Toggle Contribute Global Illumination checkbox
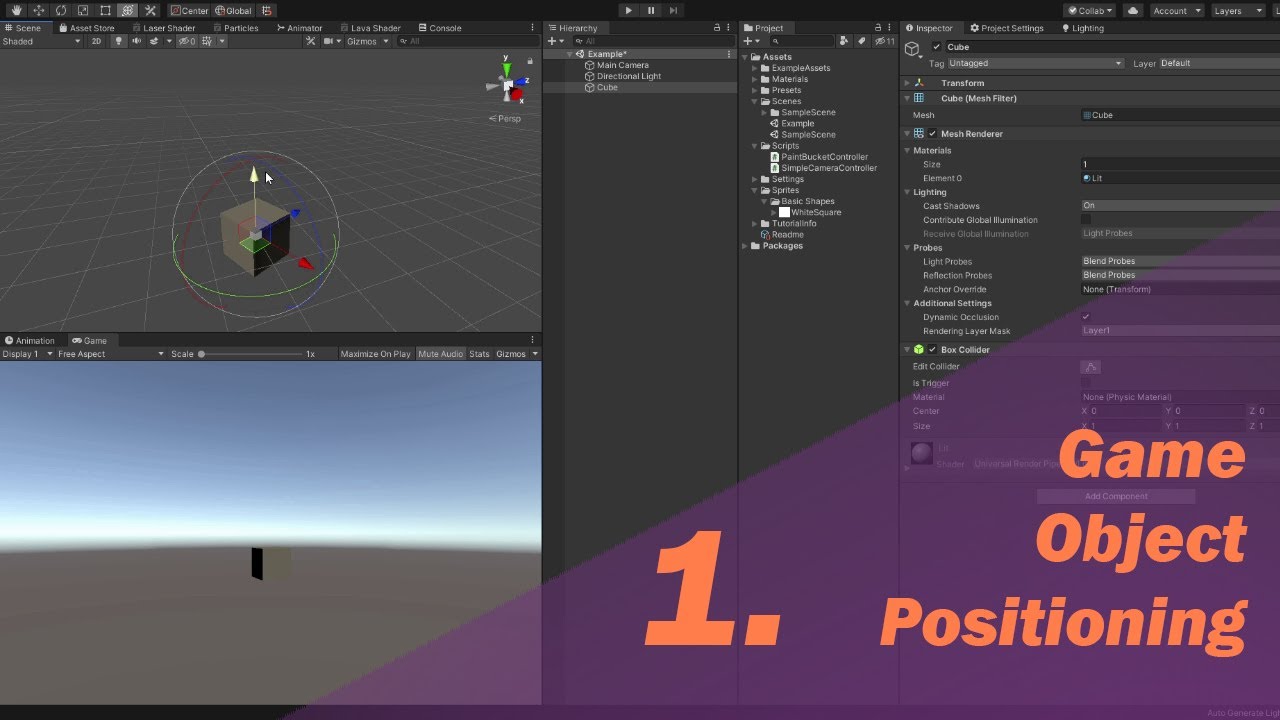The height and width of the screenshot is (720, 1280). [1086, 219]
